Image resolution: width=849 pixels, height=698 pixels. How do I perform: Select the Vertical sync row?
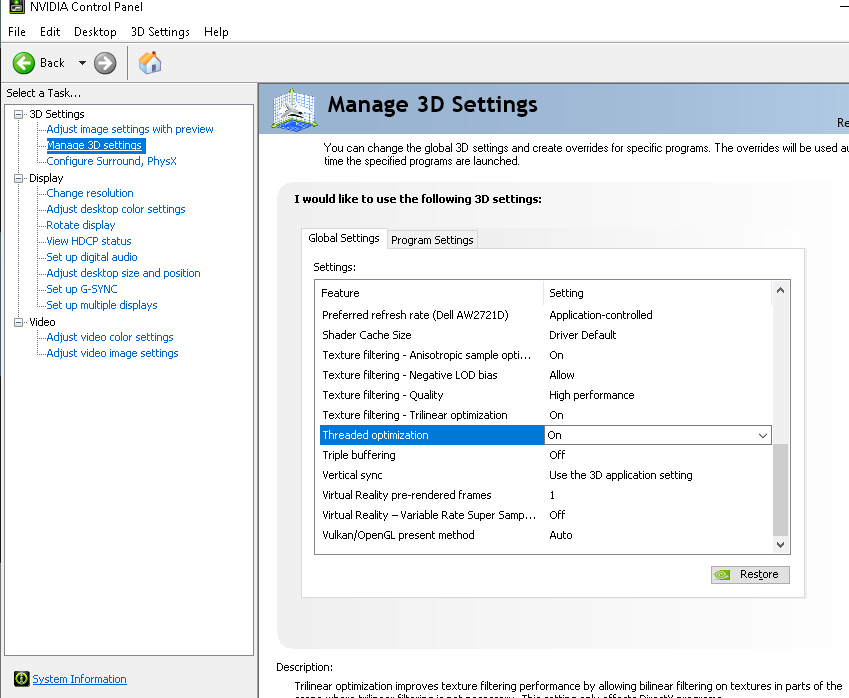click(545, 475)
